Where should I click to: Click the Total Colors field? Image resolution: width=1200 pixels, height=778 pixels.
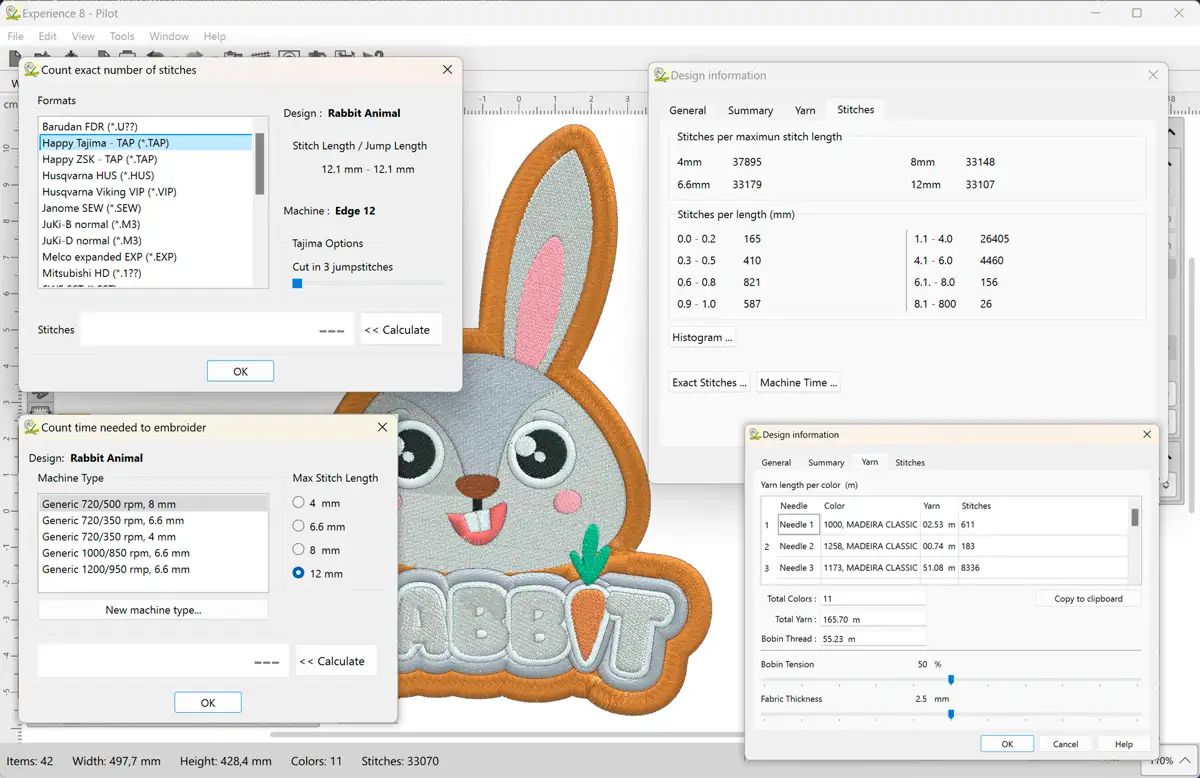[x=872, y=599]
